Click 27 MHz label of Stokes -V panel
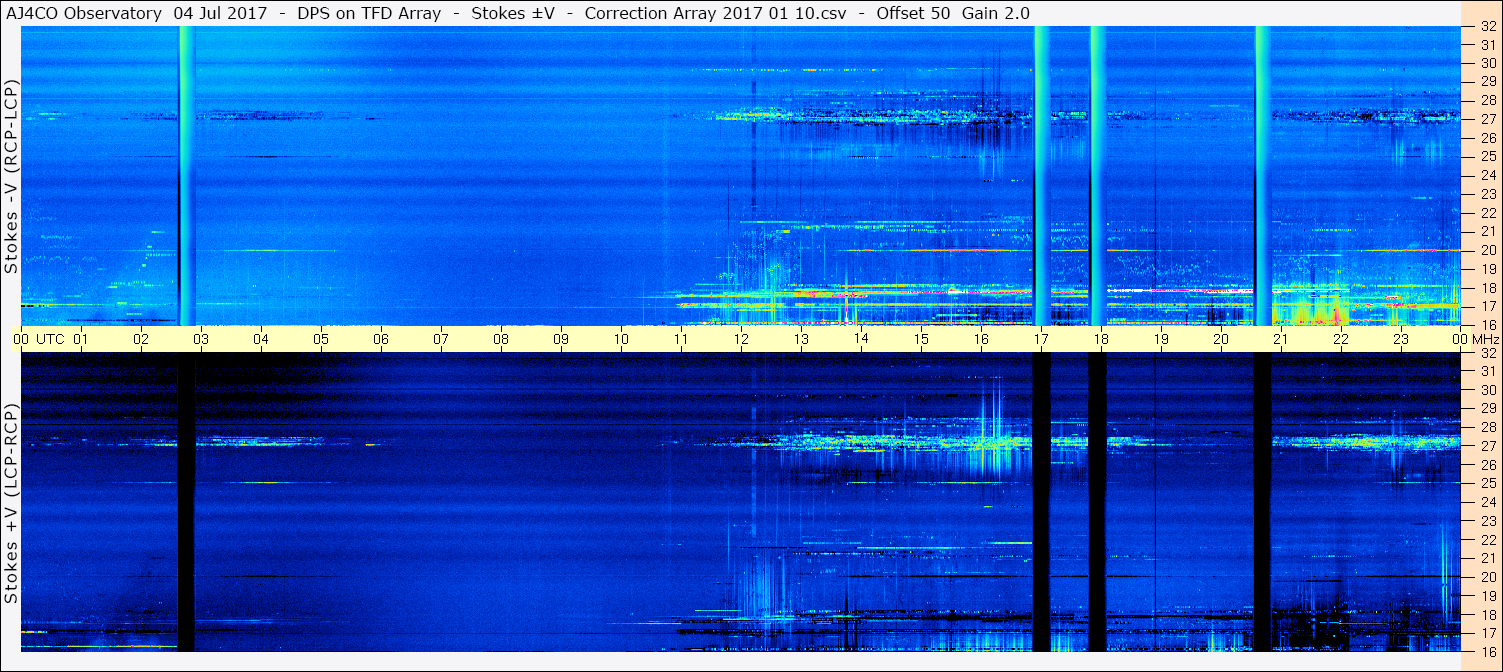The height and width of the screenshot is (672, 1503). [x=1487, y=119]
